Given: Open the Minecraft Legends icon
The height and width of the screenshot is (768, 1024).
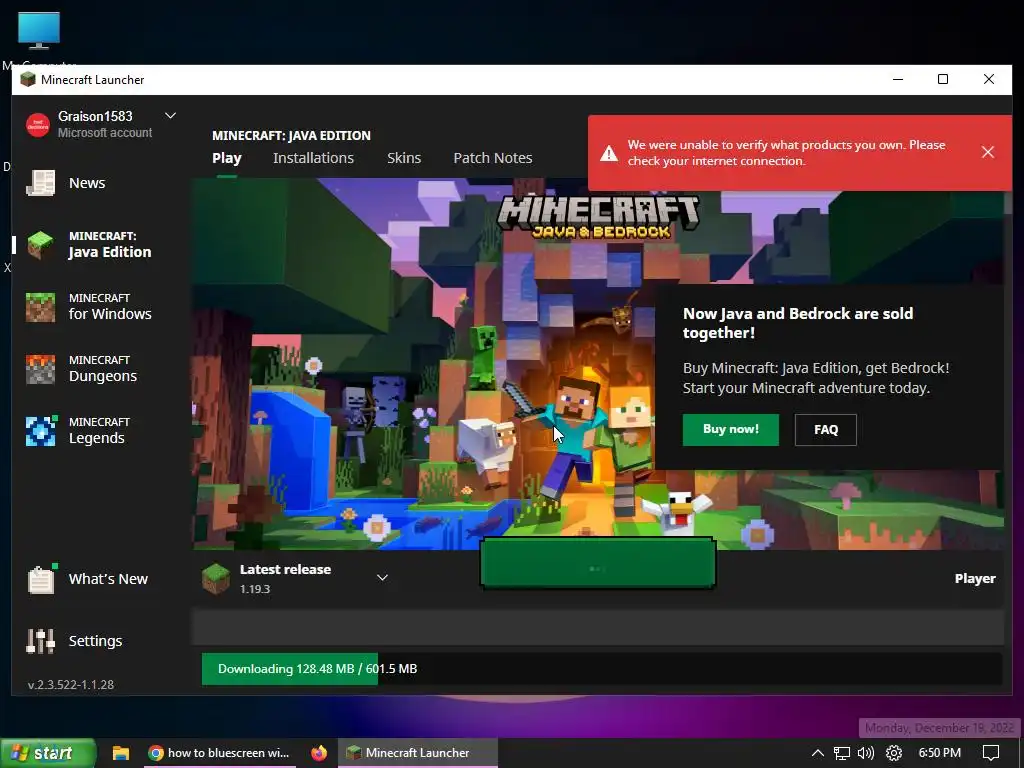Looking at the screenshot, I should click(x=41, y=431).
